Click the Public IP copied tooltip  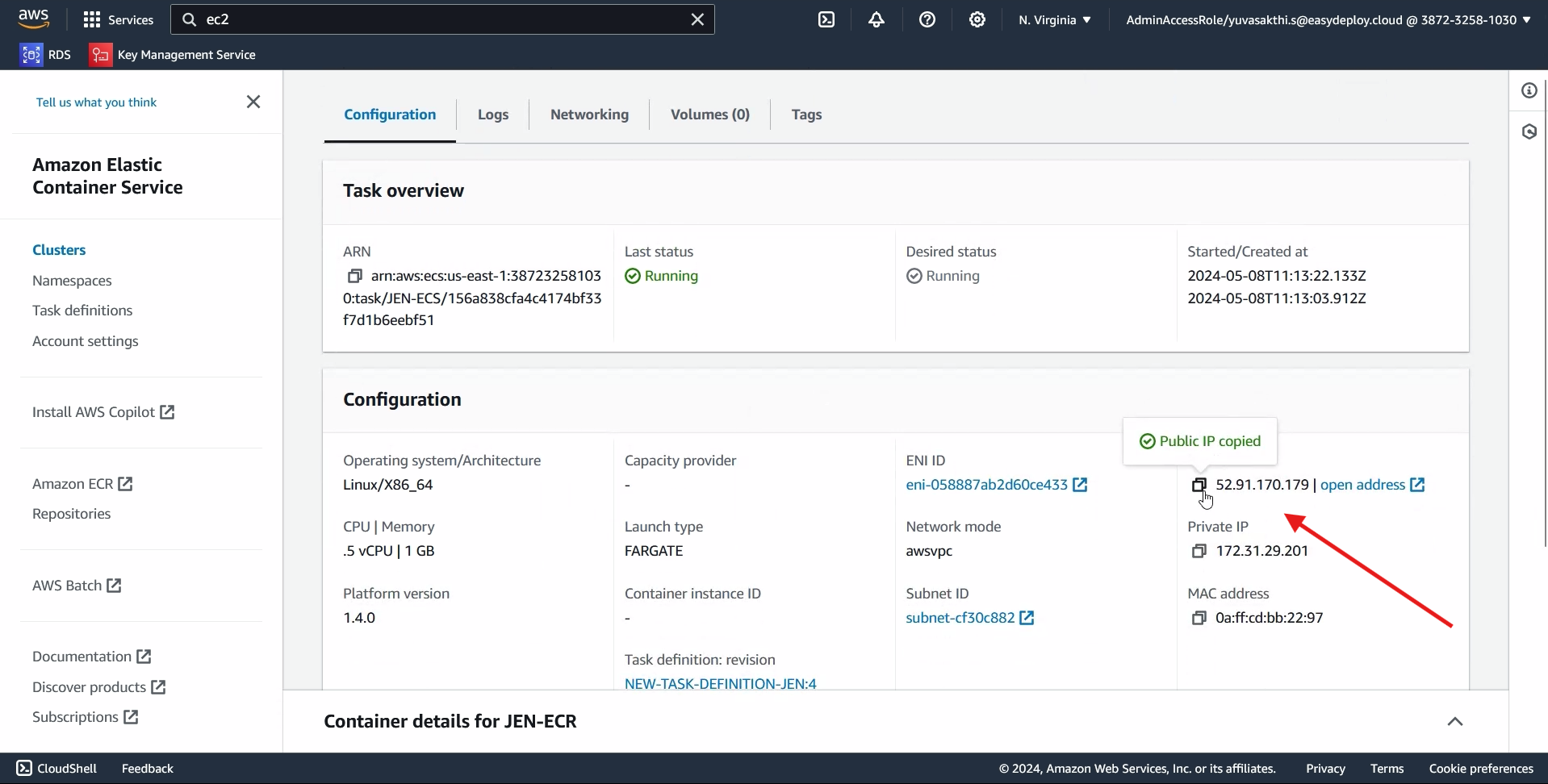coord(1200,441)
